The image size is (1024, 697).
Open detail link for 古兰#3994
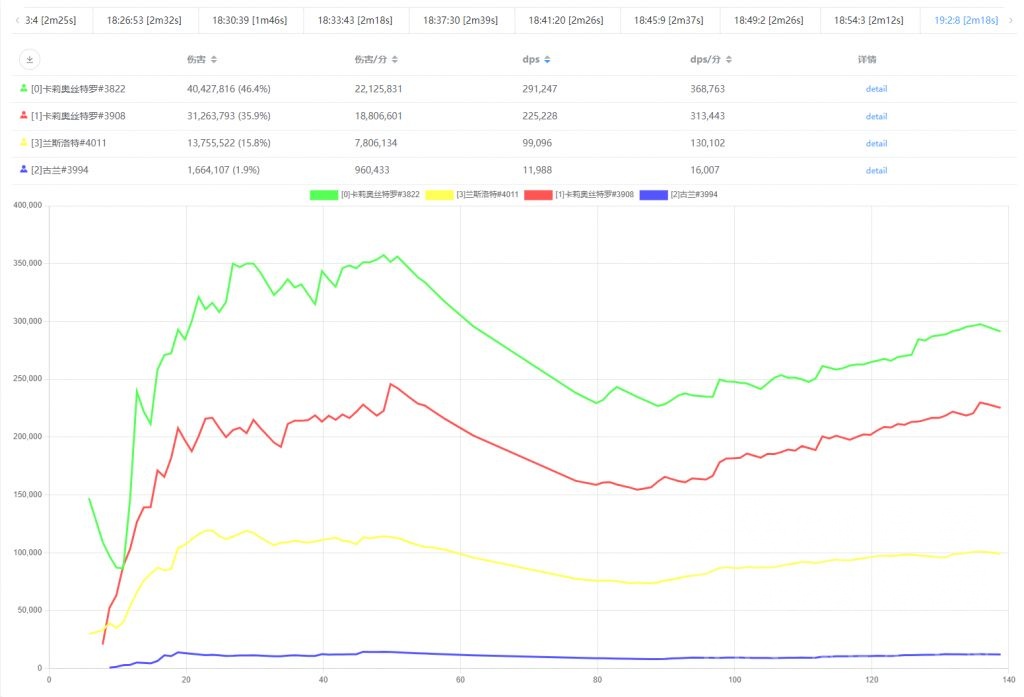click(x=876, y=170)
